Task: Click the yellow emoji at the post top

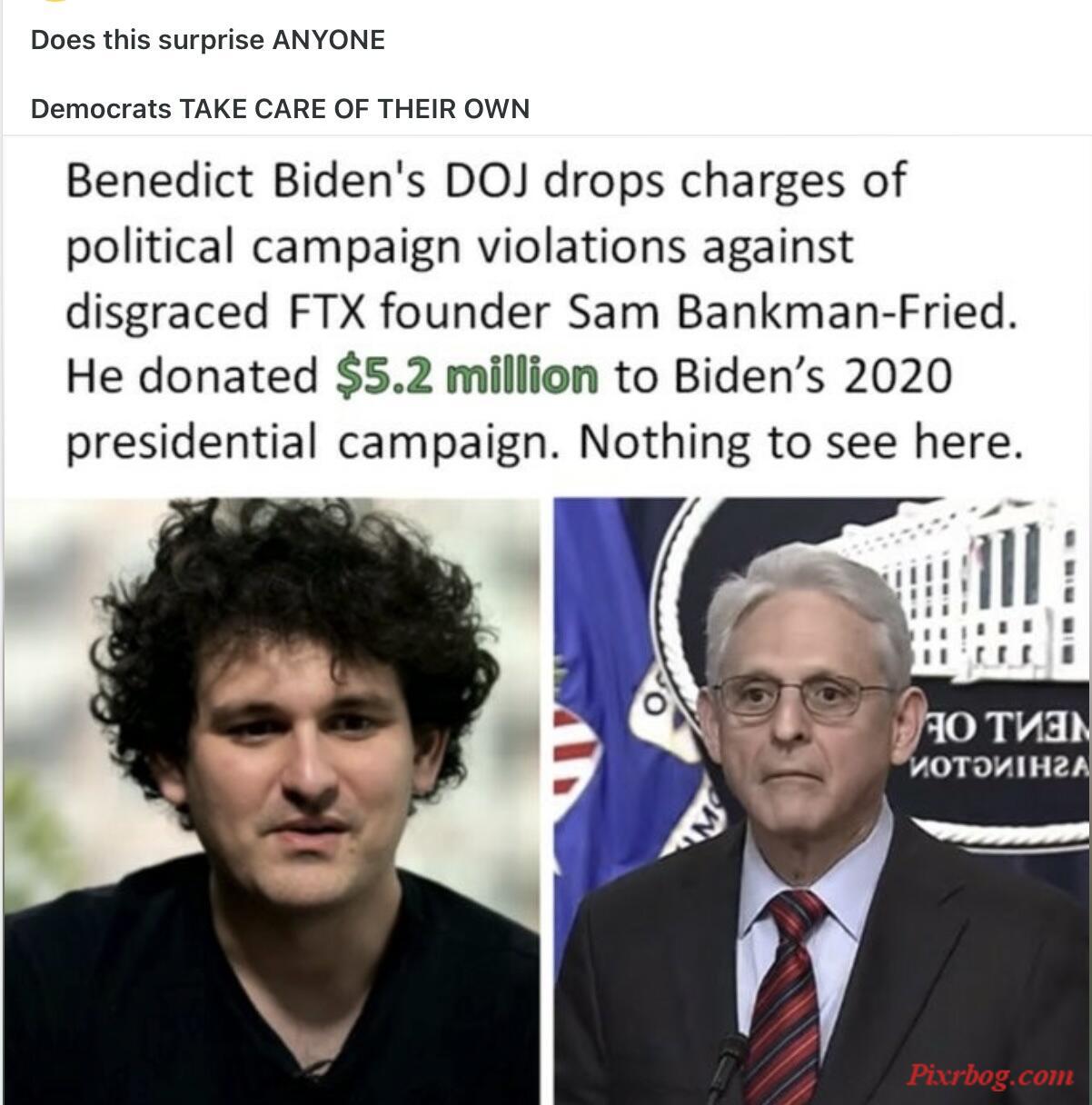Action: (55, 2)
